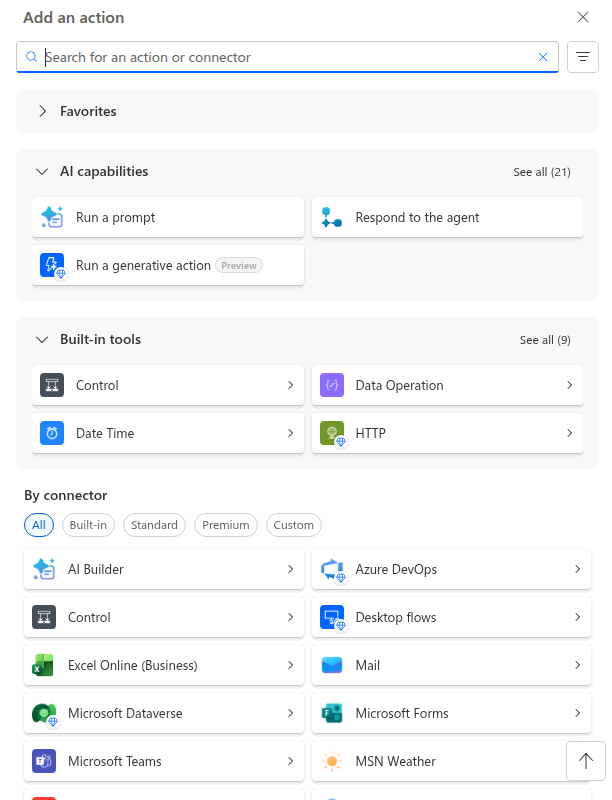The width and height of the screenshot is (612, 800).
Task: Open the Microsoft Teams label
Action: pos(115,761)
